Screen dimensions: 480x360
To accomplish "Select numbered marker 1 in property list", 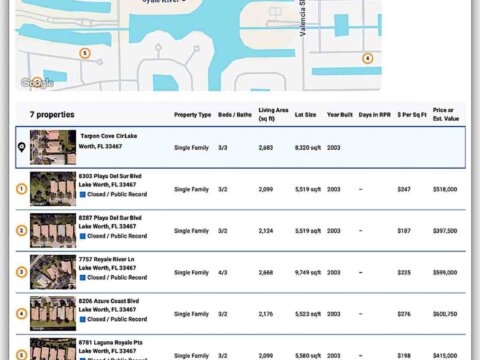I will pyautogui.click(x=22, y=189).
